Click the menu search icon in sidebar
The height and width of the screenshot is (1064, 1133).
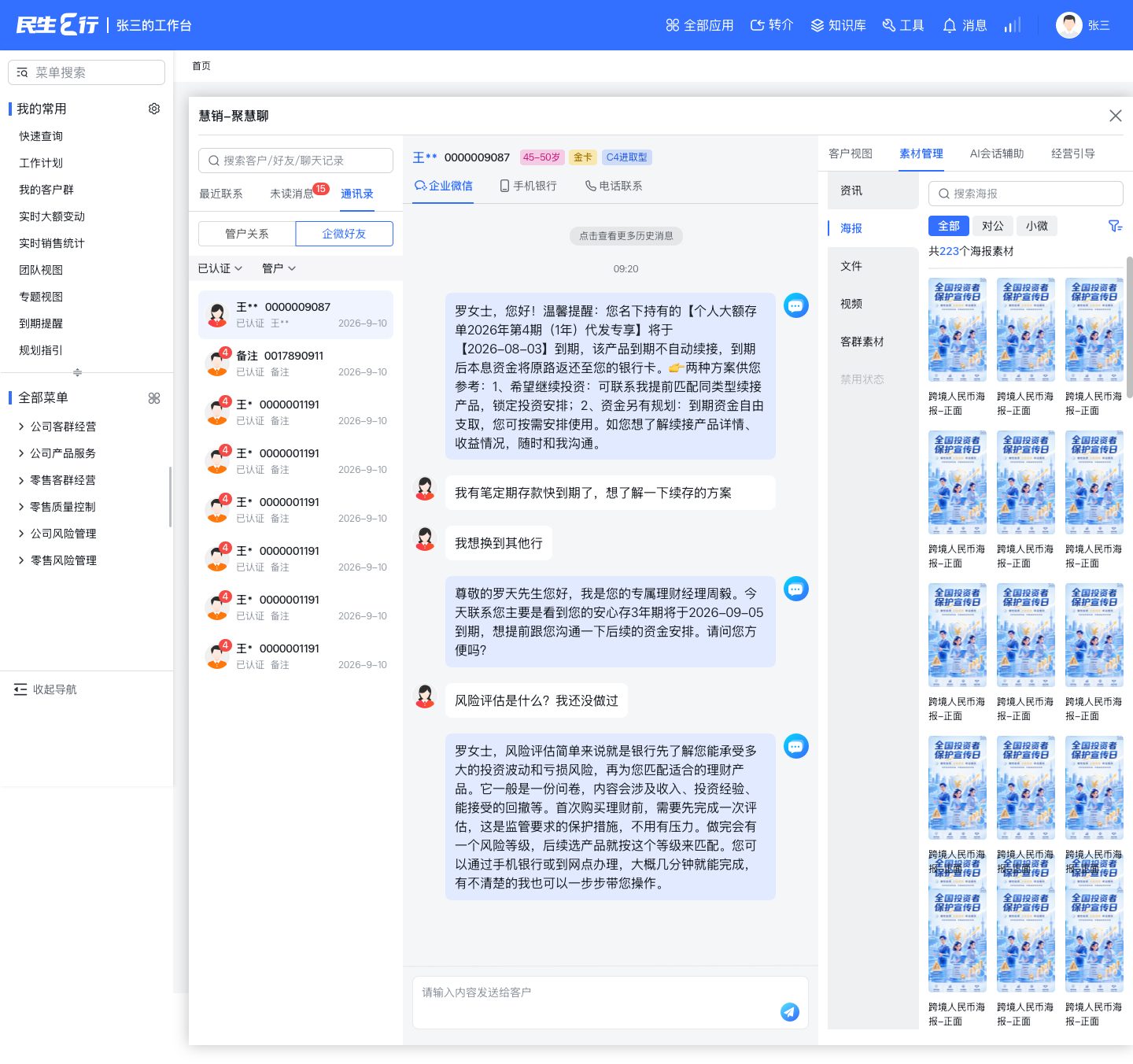coord(22,72)
